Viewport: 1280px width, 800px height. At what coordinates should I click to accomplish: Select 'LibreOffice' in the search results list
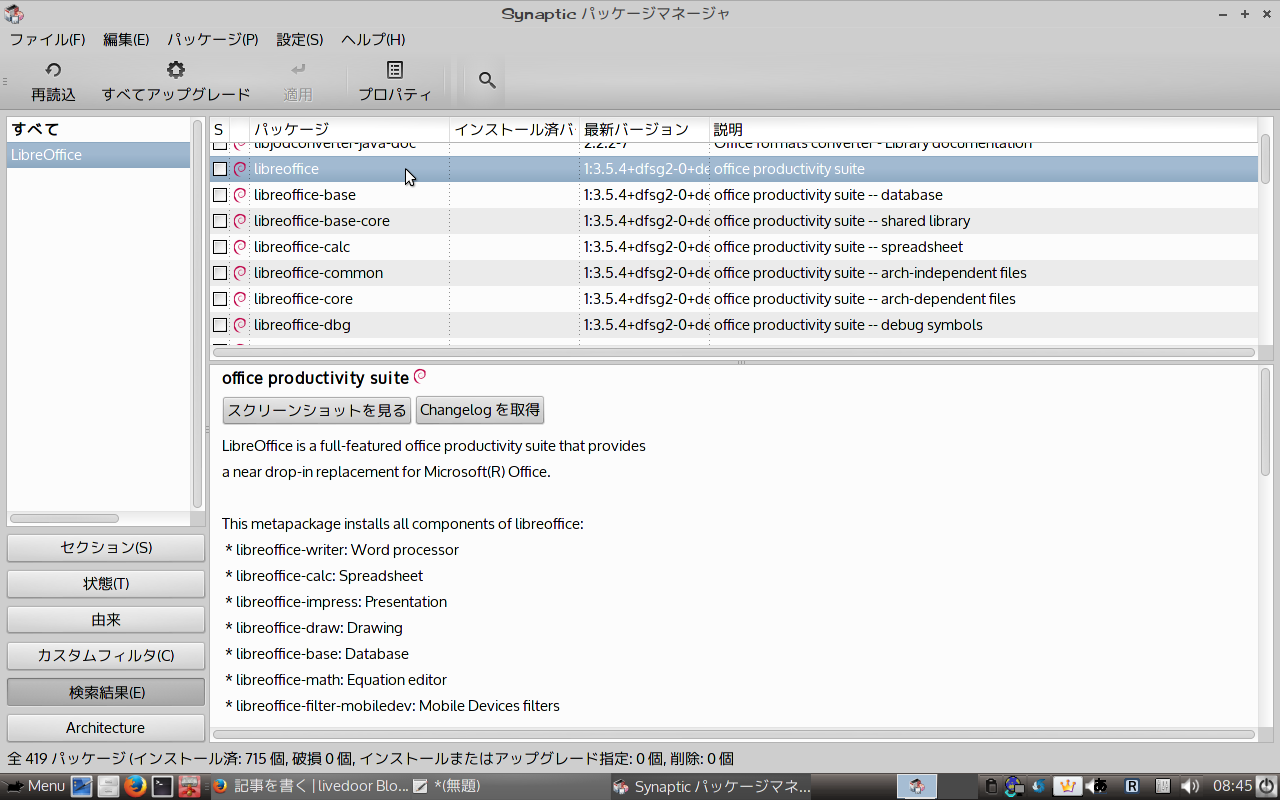[x=98, y=155]
